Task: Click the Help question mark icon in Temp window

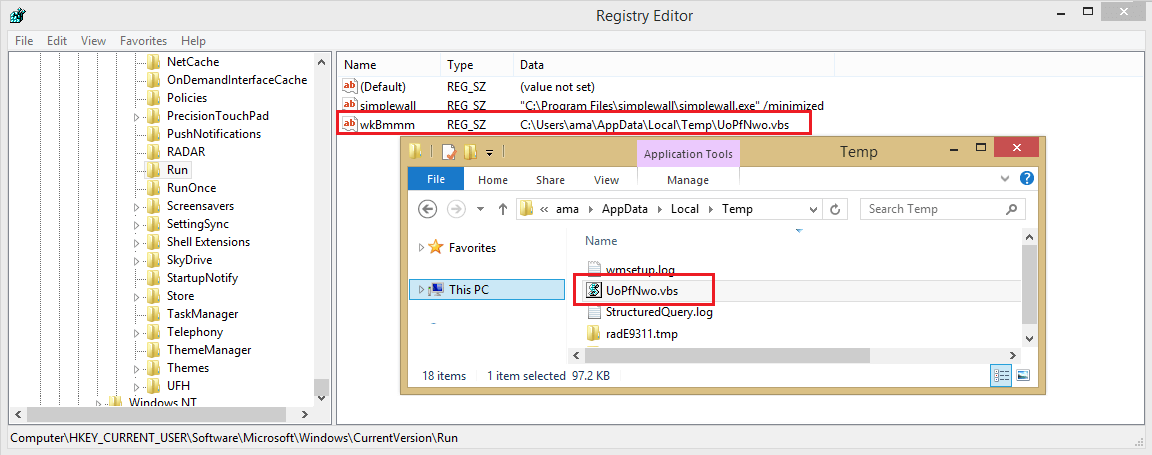Action: 1027,178
